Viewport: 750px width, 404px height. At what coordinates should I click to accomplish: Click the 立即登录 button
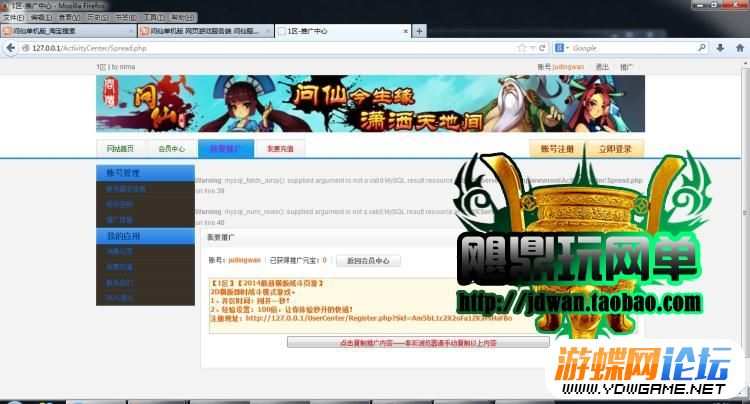click(615, 149)
